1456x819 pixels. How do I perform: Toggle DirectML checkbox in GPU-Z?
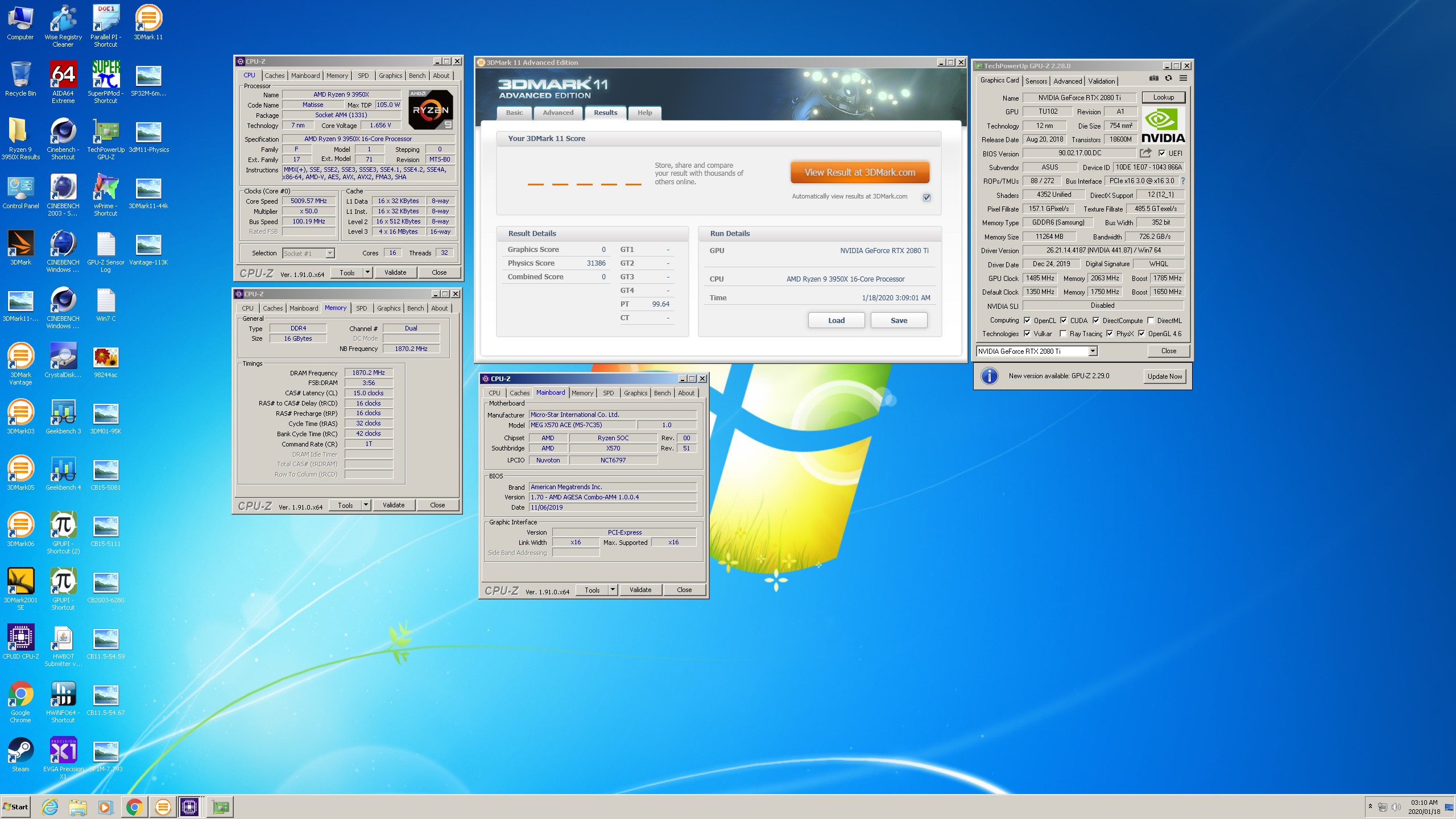1151,320
